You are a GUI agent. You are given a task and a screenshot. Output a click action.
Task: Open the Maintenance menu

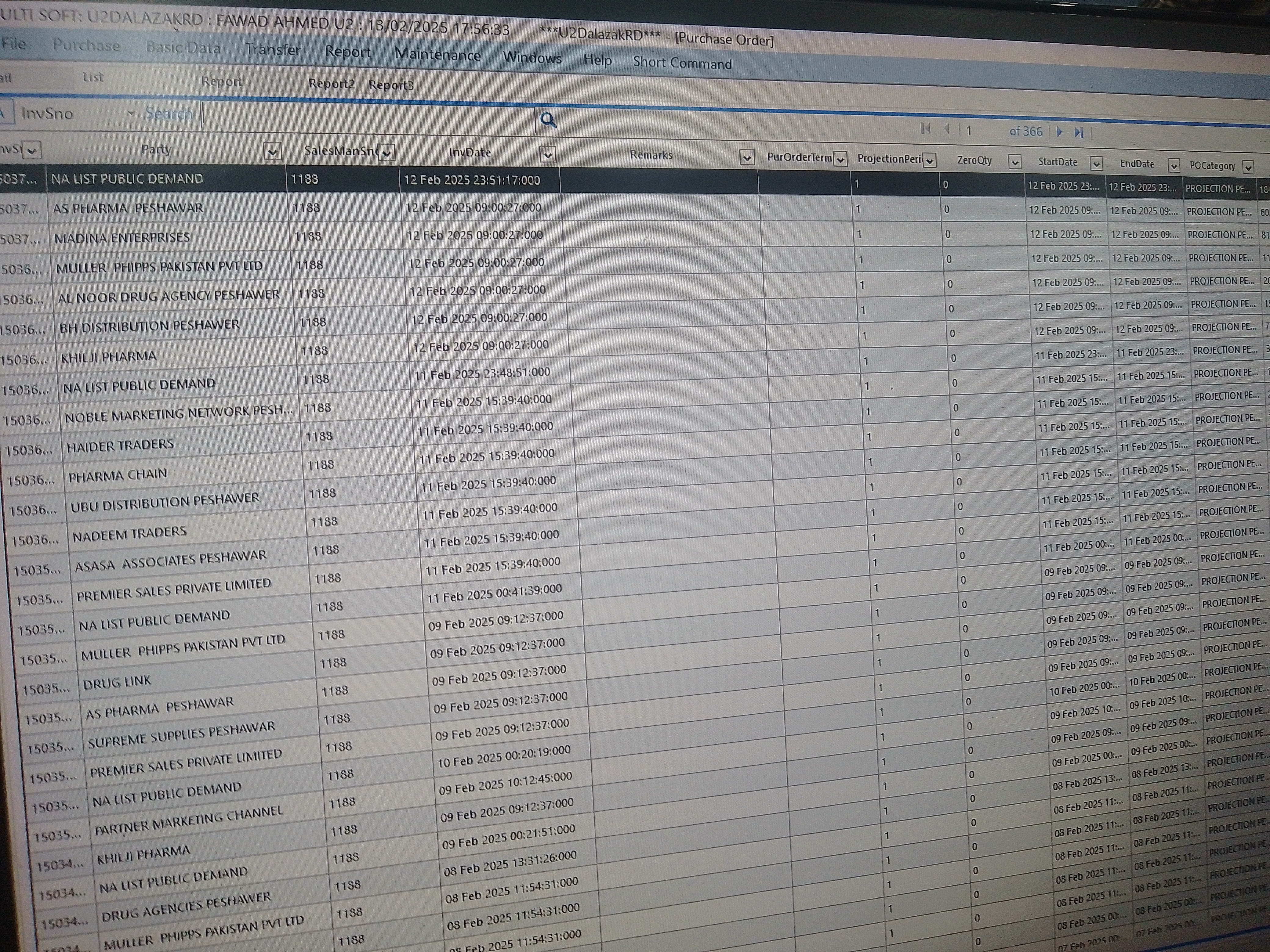click(x=437, y=55)
